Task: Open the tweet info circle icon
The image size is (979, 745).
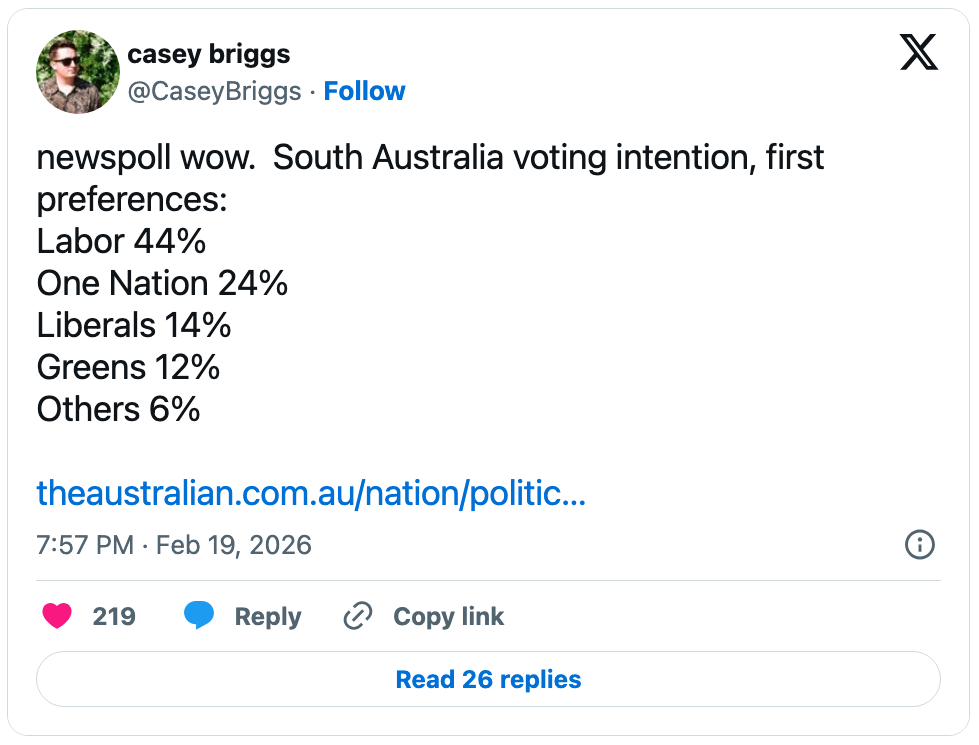Action: click(x=919, y=545)
